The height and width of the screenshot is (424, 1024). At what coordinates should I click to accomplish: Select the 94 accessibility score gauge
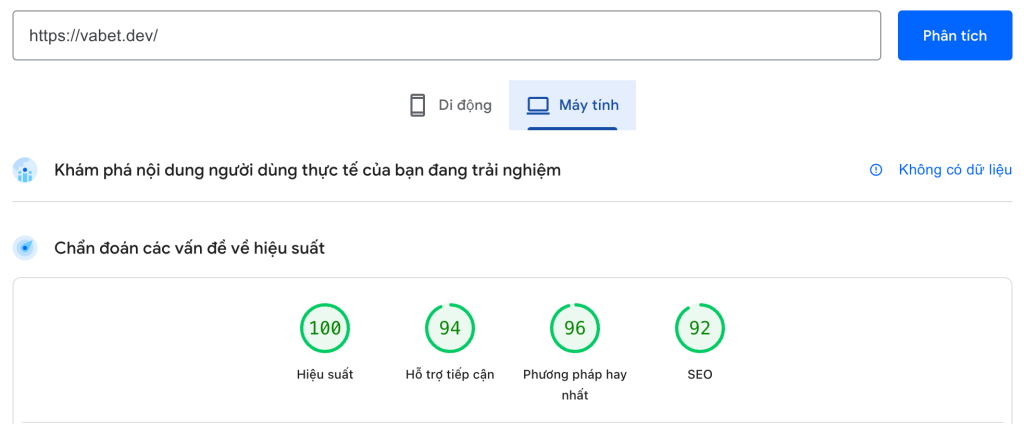coord(449,328)
